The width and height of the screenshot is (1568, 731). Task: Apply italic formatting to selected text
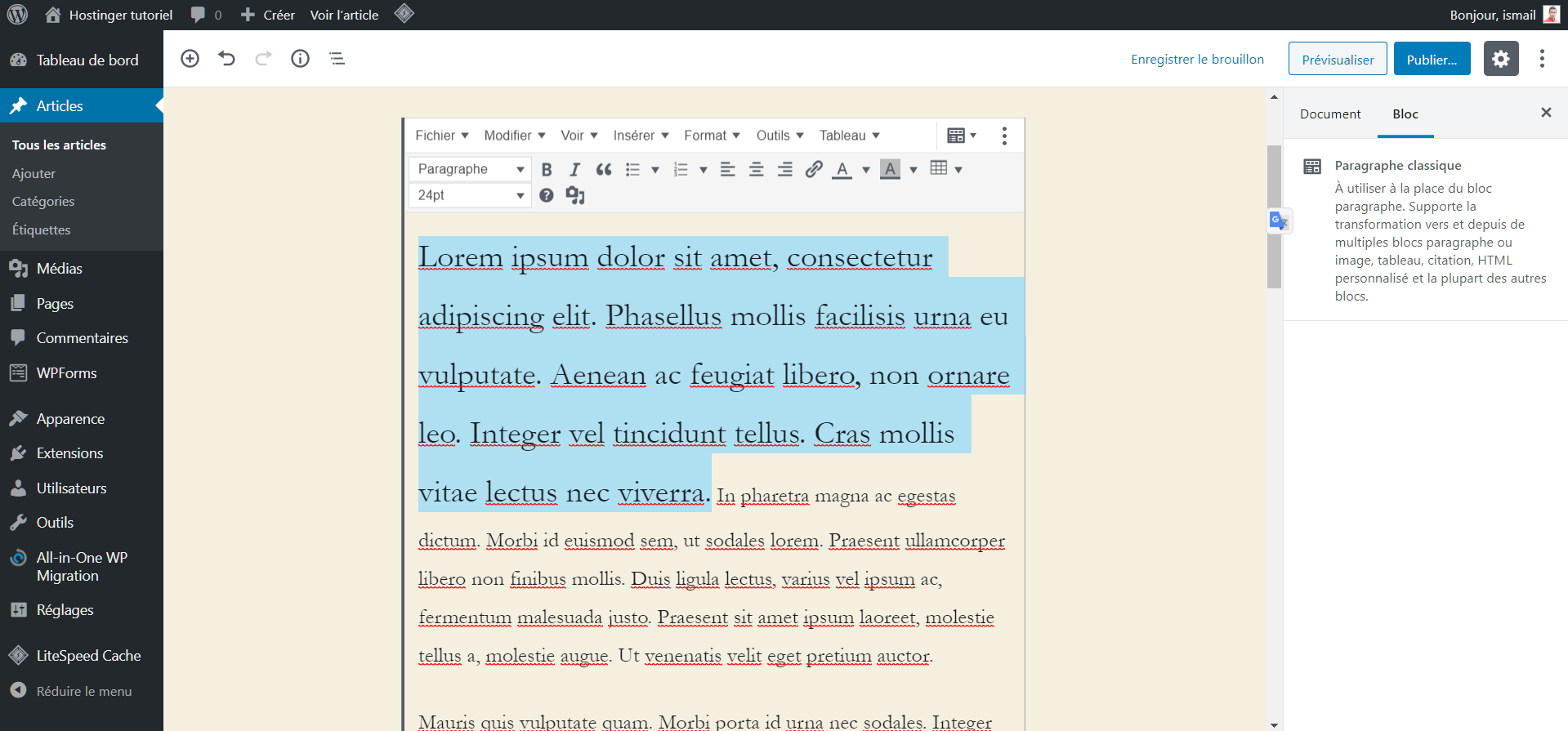pos(574,169)
